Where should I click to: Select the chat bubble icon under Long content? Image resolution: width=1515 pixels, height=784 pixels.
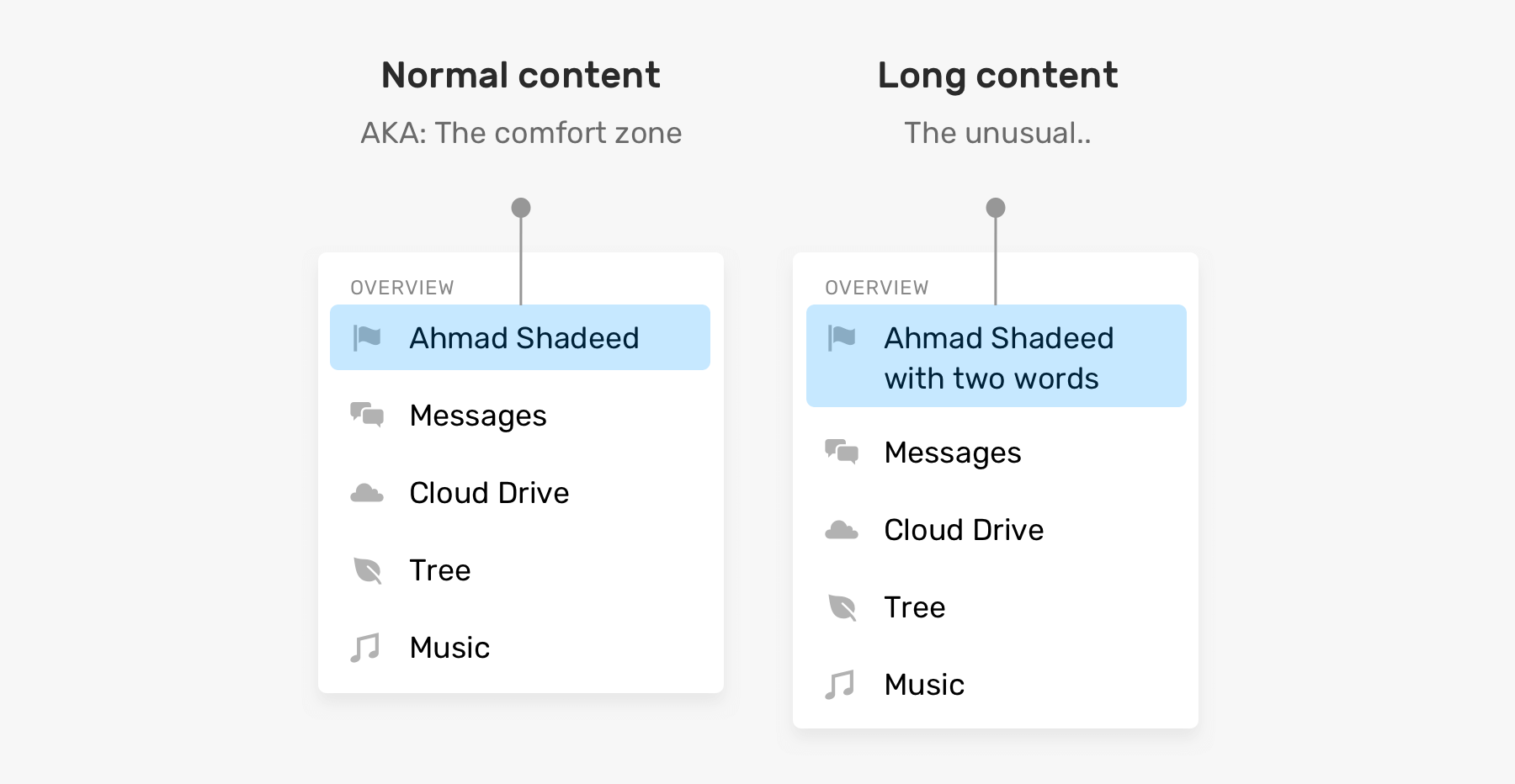pos(841,452)
